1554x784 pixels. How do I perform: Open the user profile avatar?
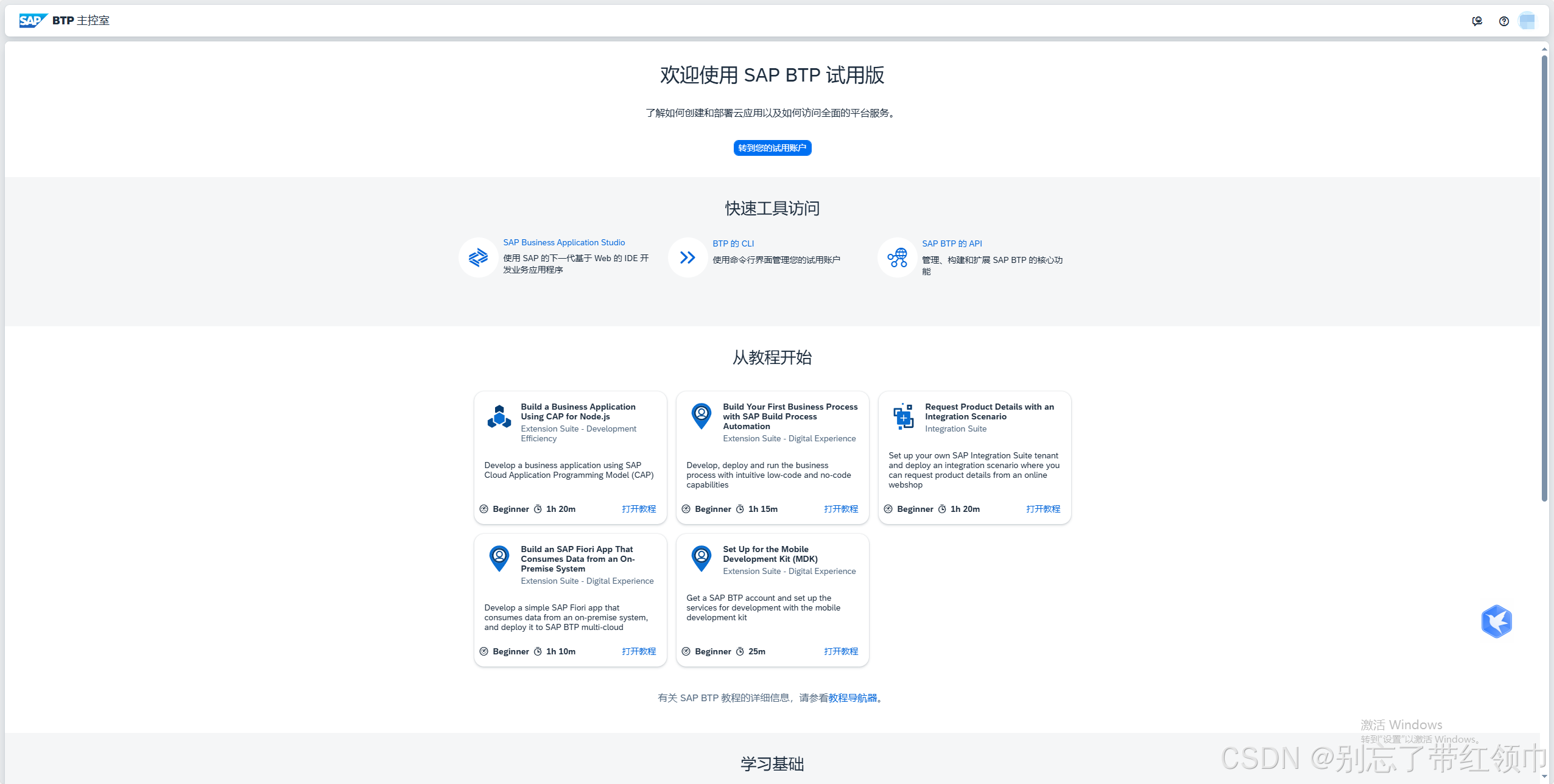[x=1527, y=21]
